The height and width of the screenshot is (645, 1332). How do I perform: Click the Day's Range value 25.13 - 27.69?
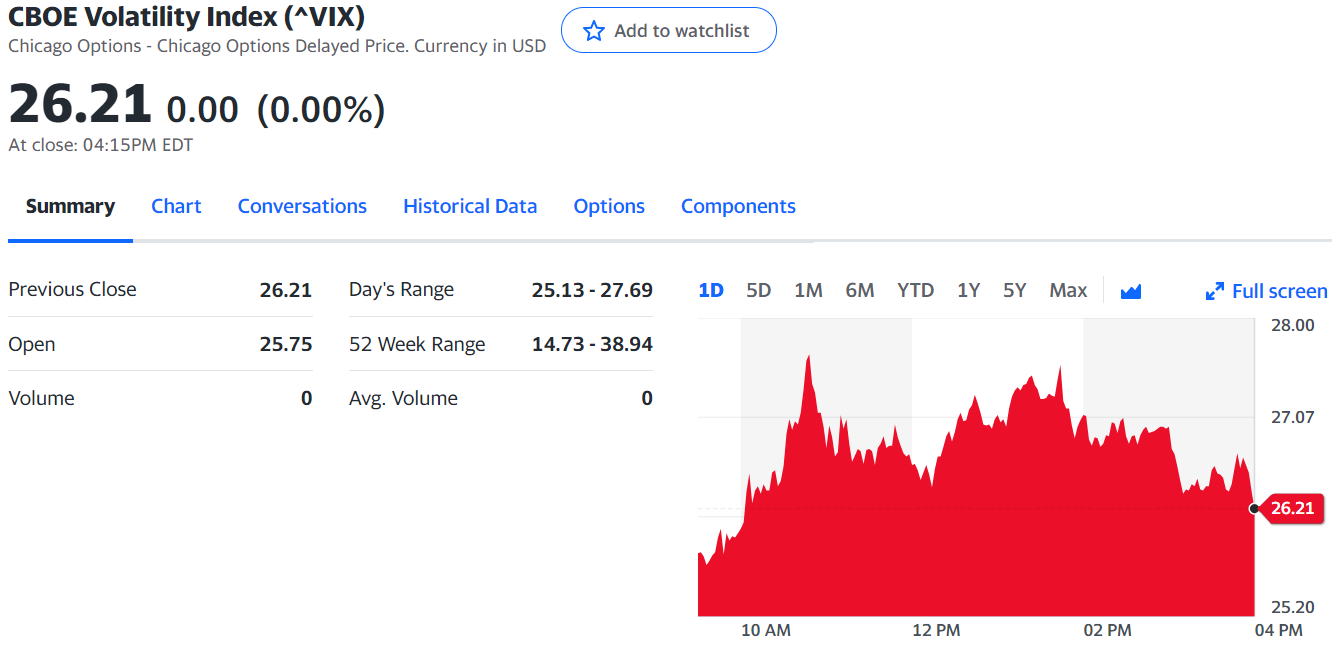click(x=592, y=290)
